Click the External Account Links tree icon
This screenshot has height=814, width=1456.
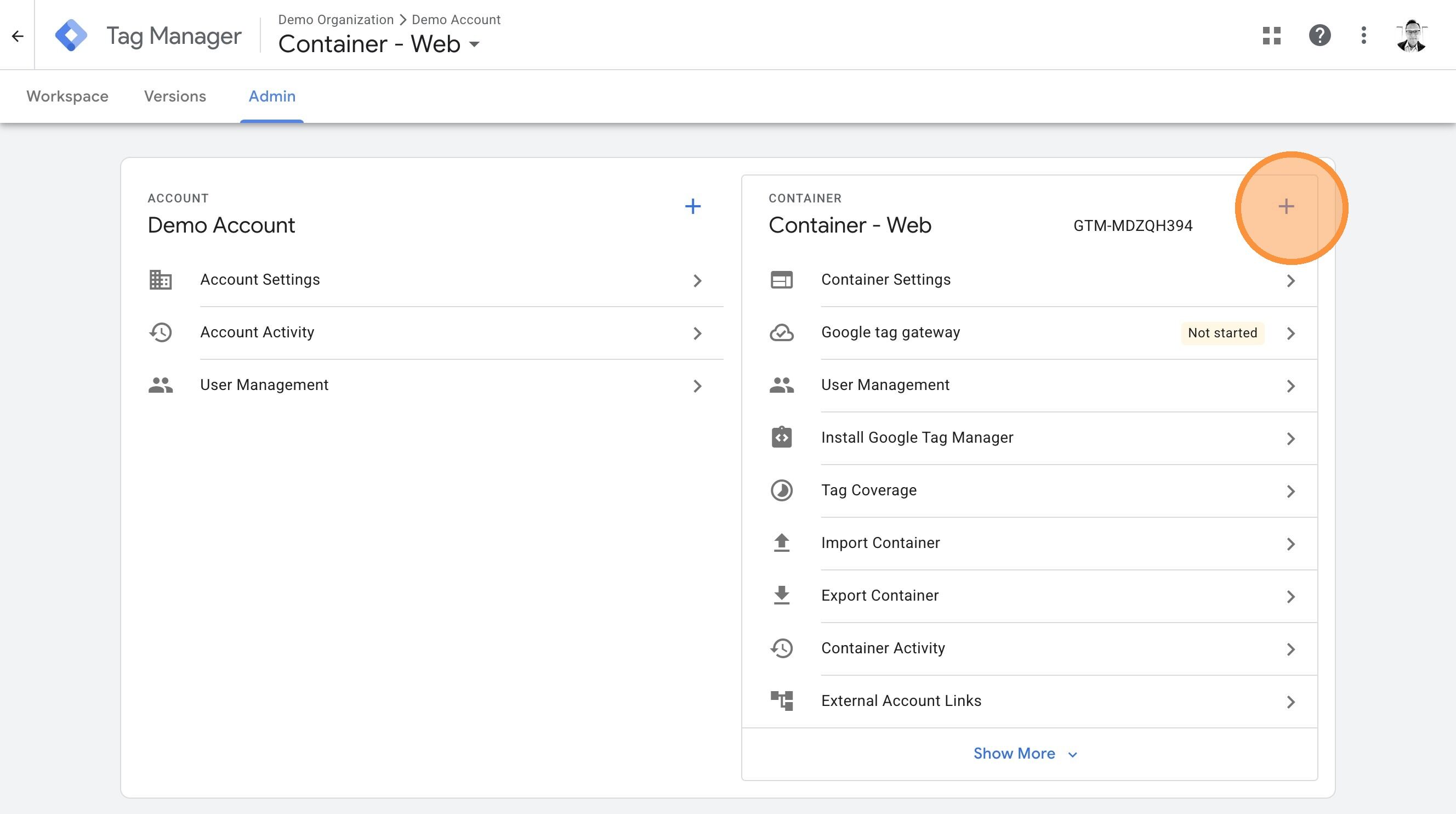782,701
